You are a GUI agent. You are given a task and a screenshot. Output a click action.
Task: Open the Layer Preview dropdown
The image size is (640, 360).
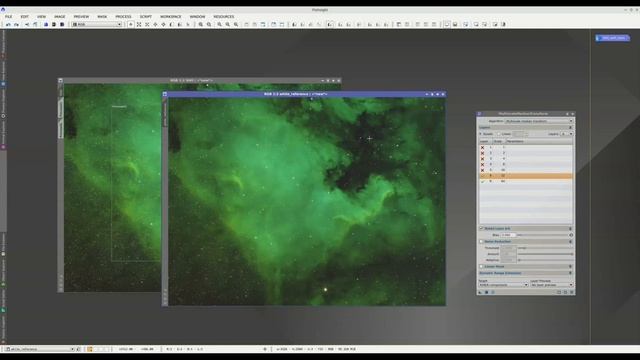[551, 285]
